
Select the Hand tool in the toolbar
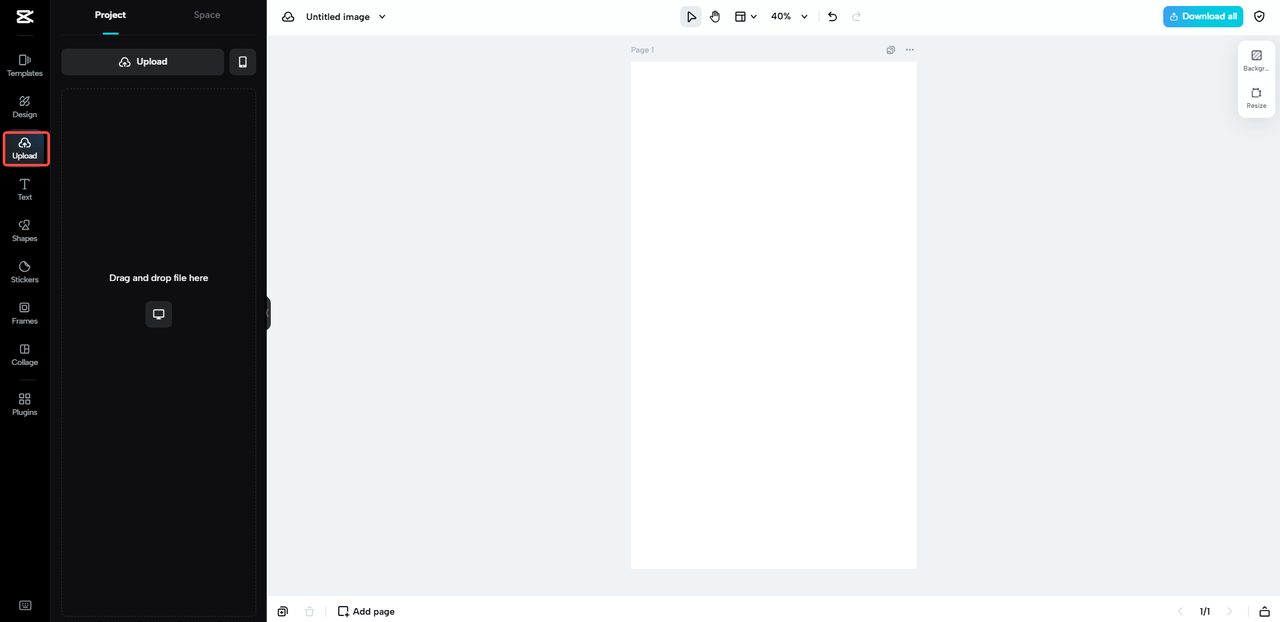tap(715, 16)
